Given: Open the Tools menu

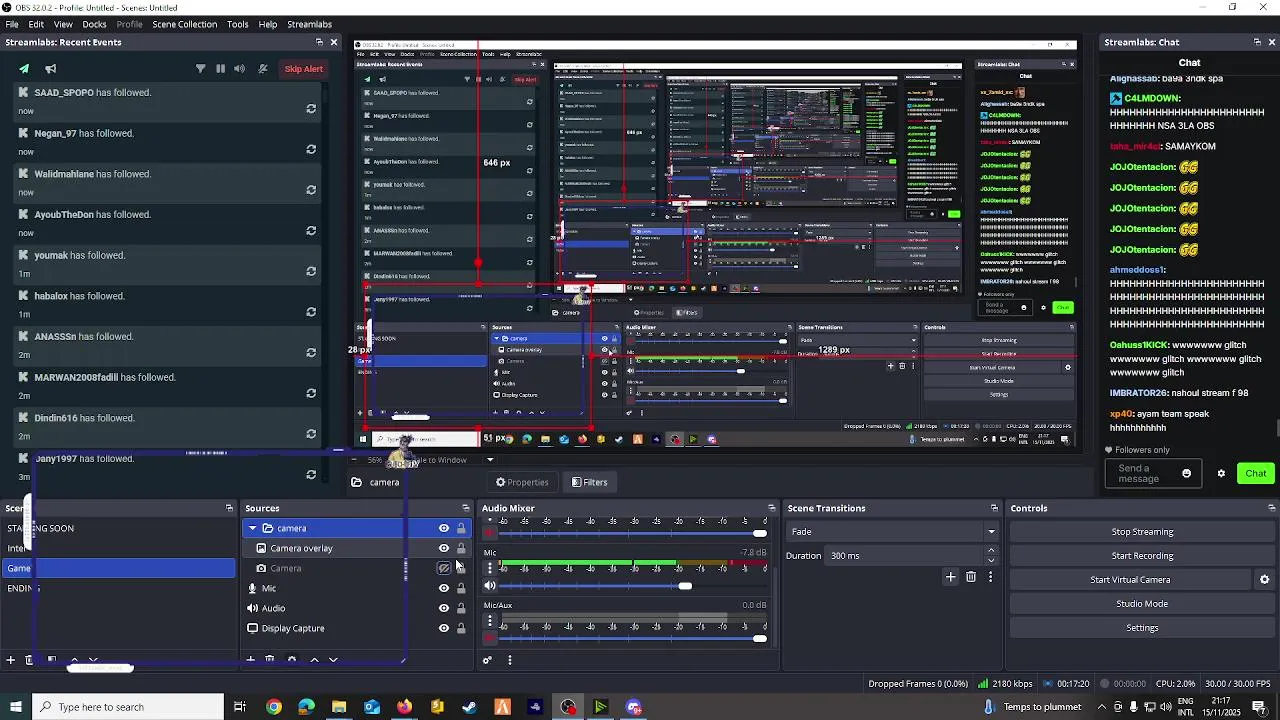Looking at the screenshot, I should tap(237, 24).
